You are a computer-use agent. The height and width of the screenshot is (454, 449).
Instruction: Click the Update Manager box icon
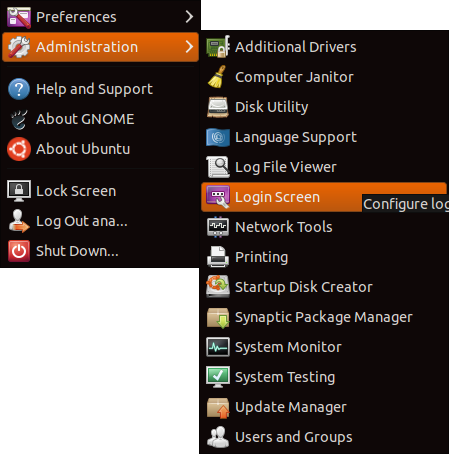(x=218, y=408)
